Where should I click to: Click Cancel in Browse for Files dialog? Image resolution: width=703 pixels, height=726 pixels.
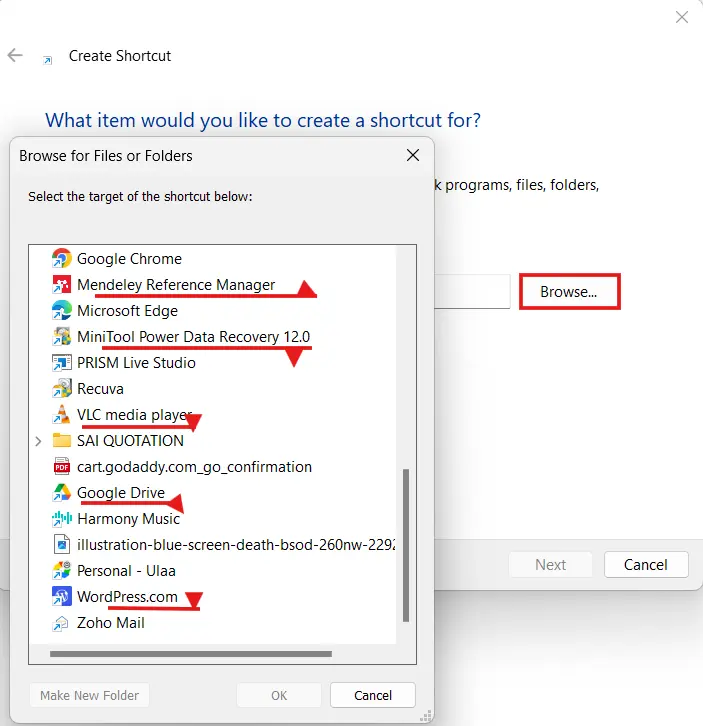[373, 695]
